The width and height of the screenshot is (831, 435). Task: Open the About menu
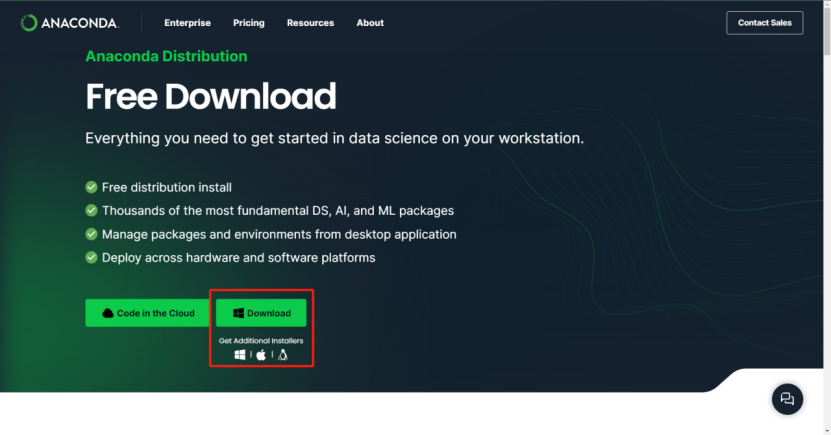pyautogui.click(x=370, y=23)
